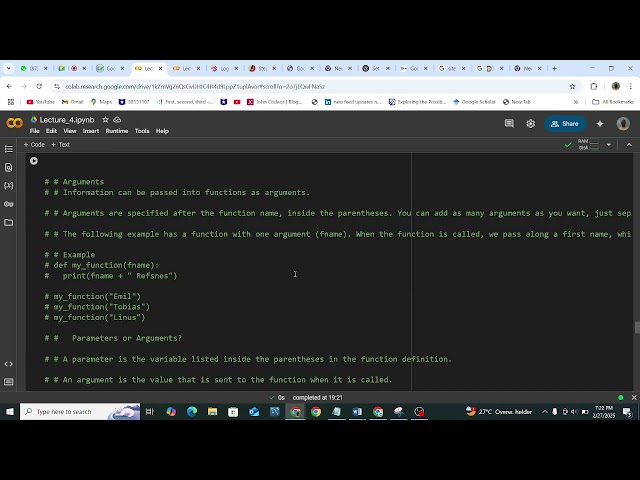Expand the runtime connection options dropdown
This screenshot has width=640, height=480.
(609, 145)
